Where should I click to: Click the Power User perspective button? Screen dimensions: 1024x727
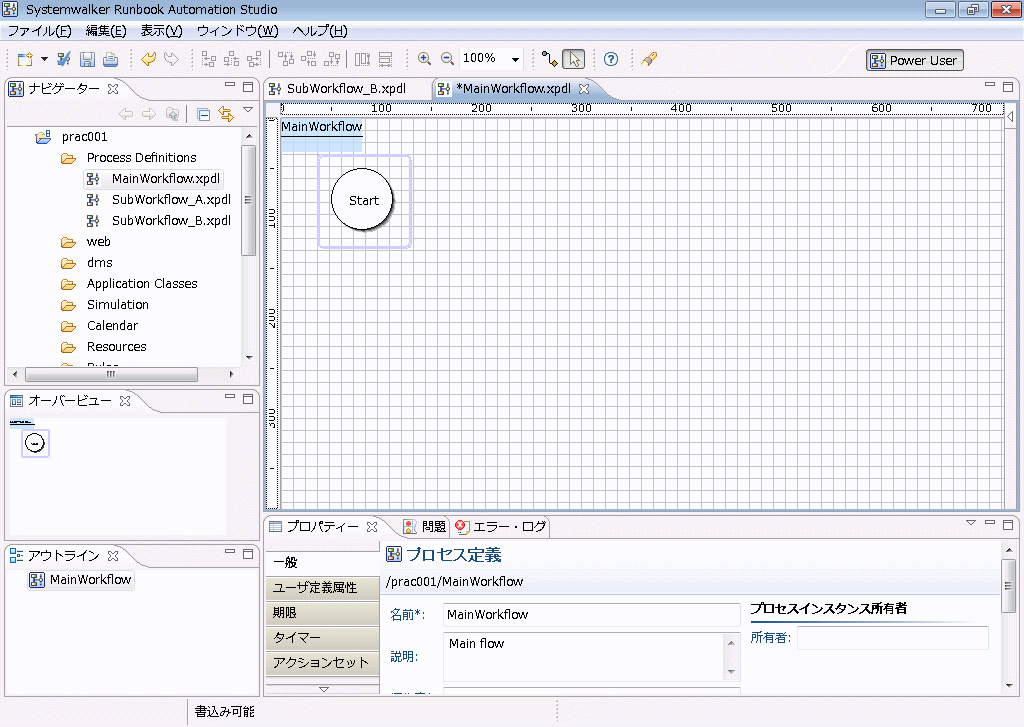pos(915,60)
